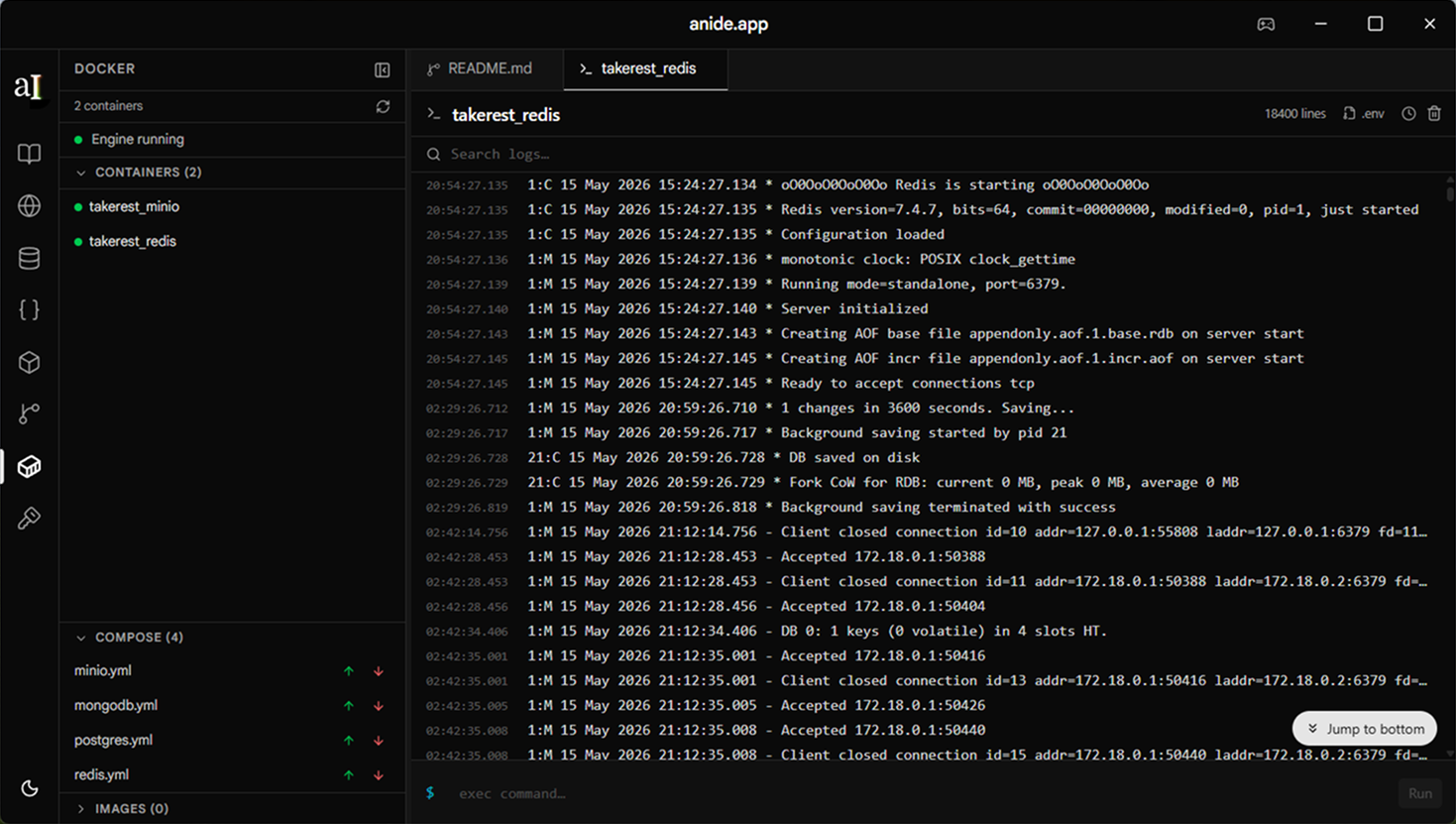The height and width of the screenshot is (824, 1456).
Task: Toggle dark mode with the moon icon
Action: tap(30, 788)
